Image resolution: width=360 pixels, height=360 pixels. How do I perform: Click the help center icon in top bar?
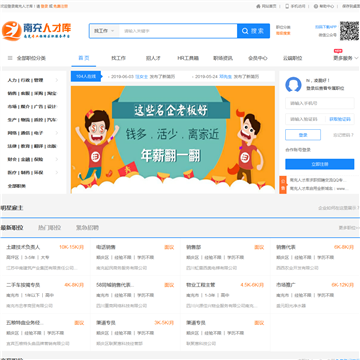pyautogui.click(x=316, y=6)
